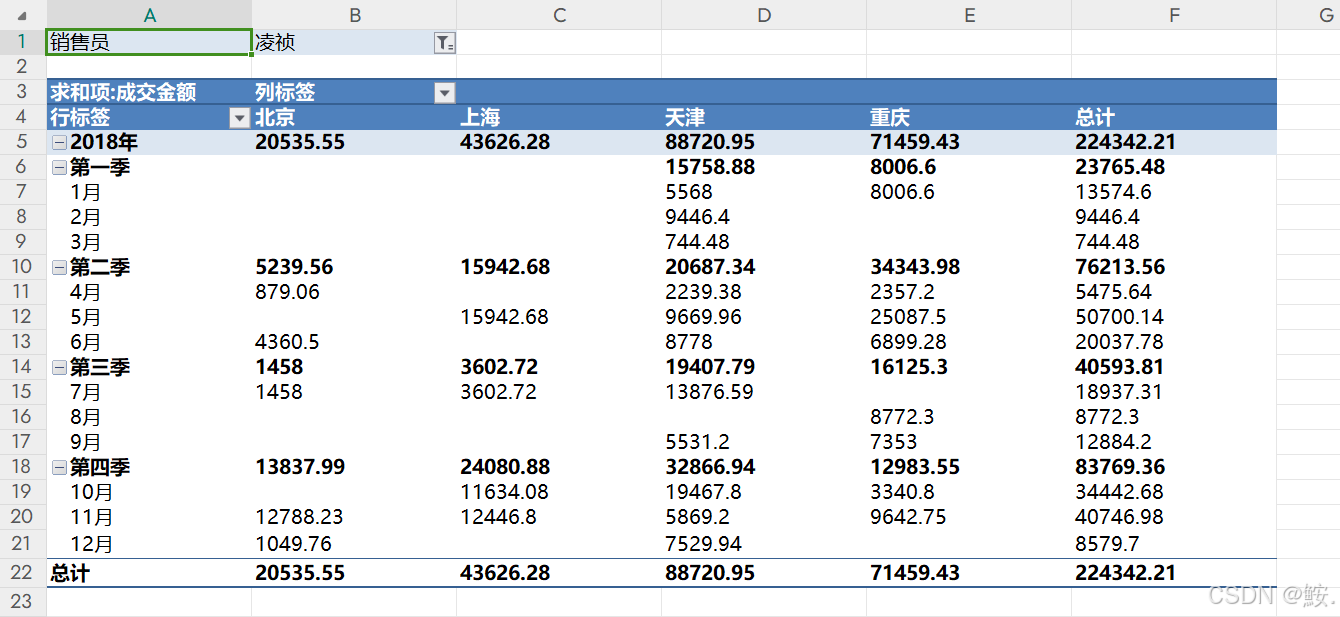This screenshot has height=617, width=1340.
Task: Select the 9月 row label
Action: pyautogui.click(x=85, y=443)
